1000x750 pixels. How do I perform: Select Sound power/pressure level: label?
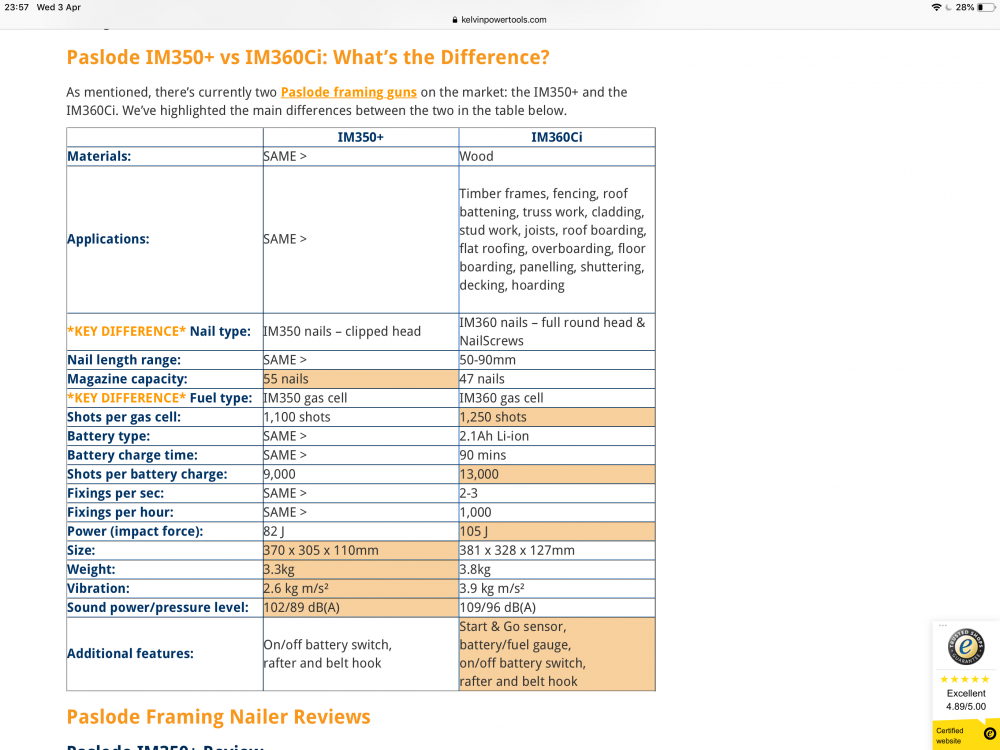(x=158, y=608)
